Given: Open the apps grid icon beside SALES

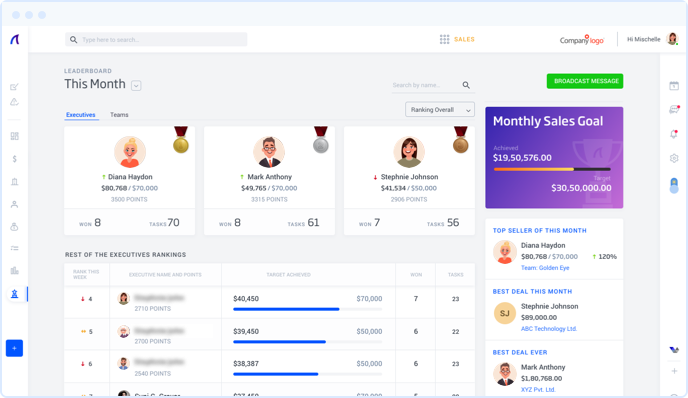Looking at the screenshot, I should [x=444, y=39].
